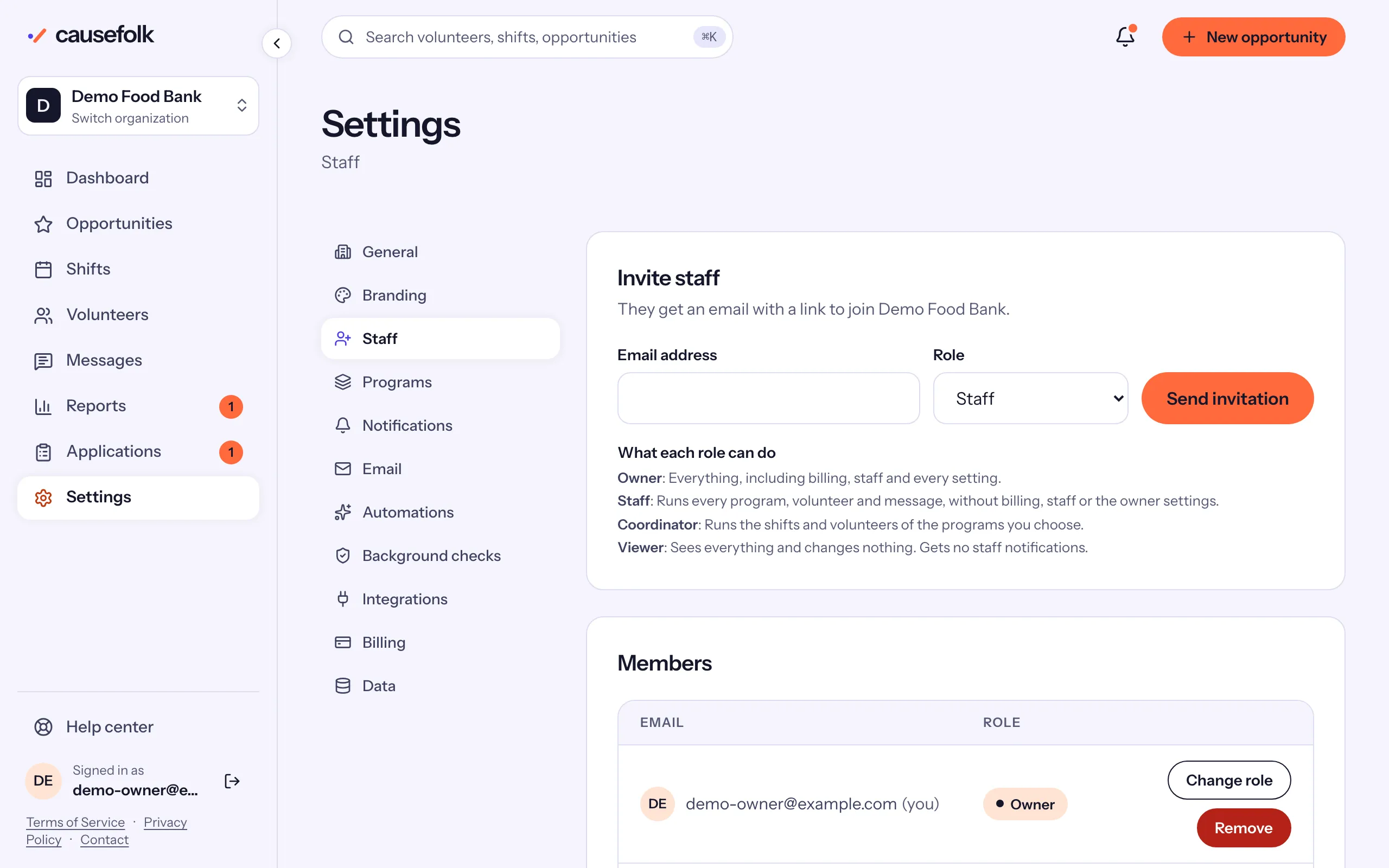
Task: Collapse the sidebar with the chevron button
Action: 277,43
